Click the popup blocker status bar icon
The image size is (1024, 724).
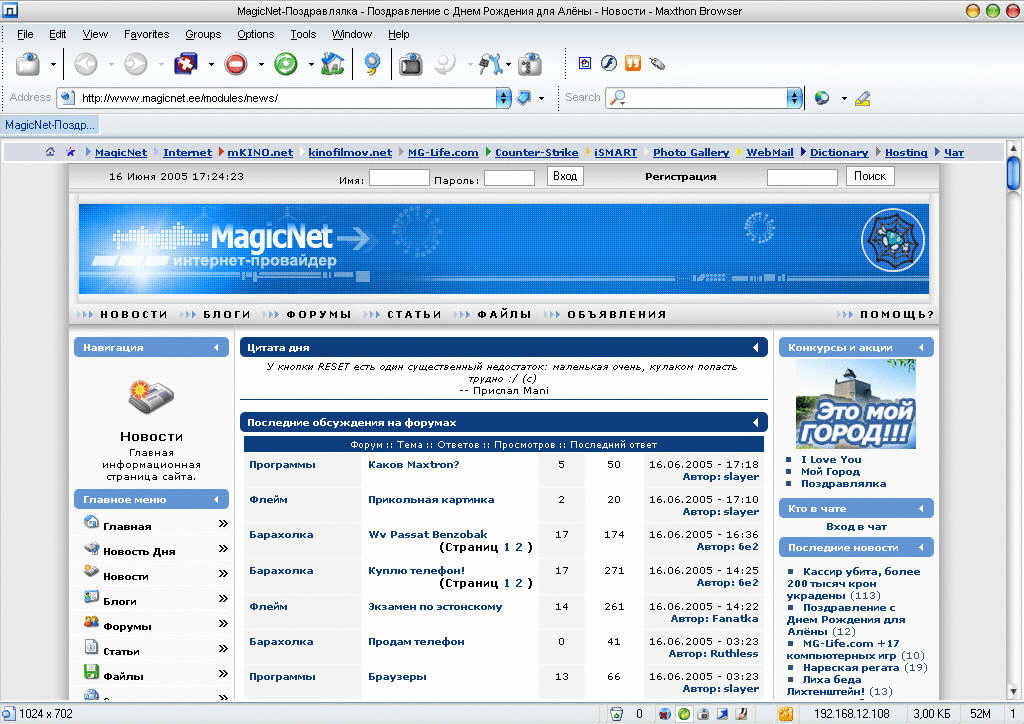[664, 714]
